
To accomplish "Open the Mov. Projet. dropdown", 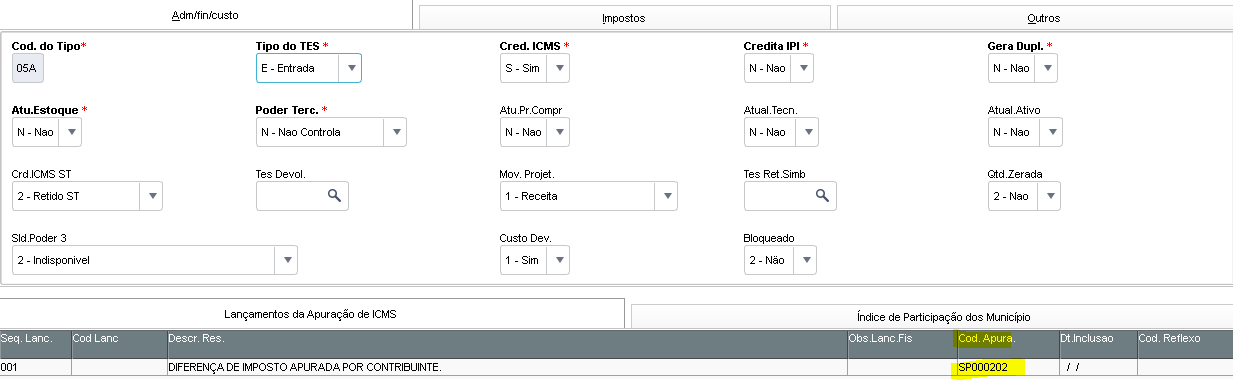I will point(667,196).
